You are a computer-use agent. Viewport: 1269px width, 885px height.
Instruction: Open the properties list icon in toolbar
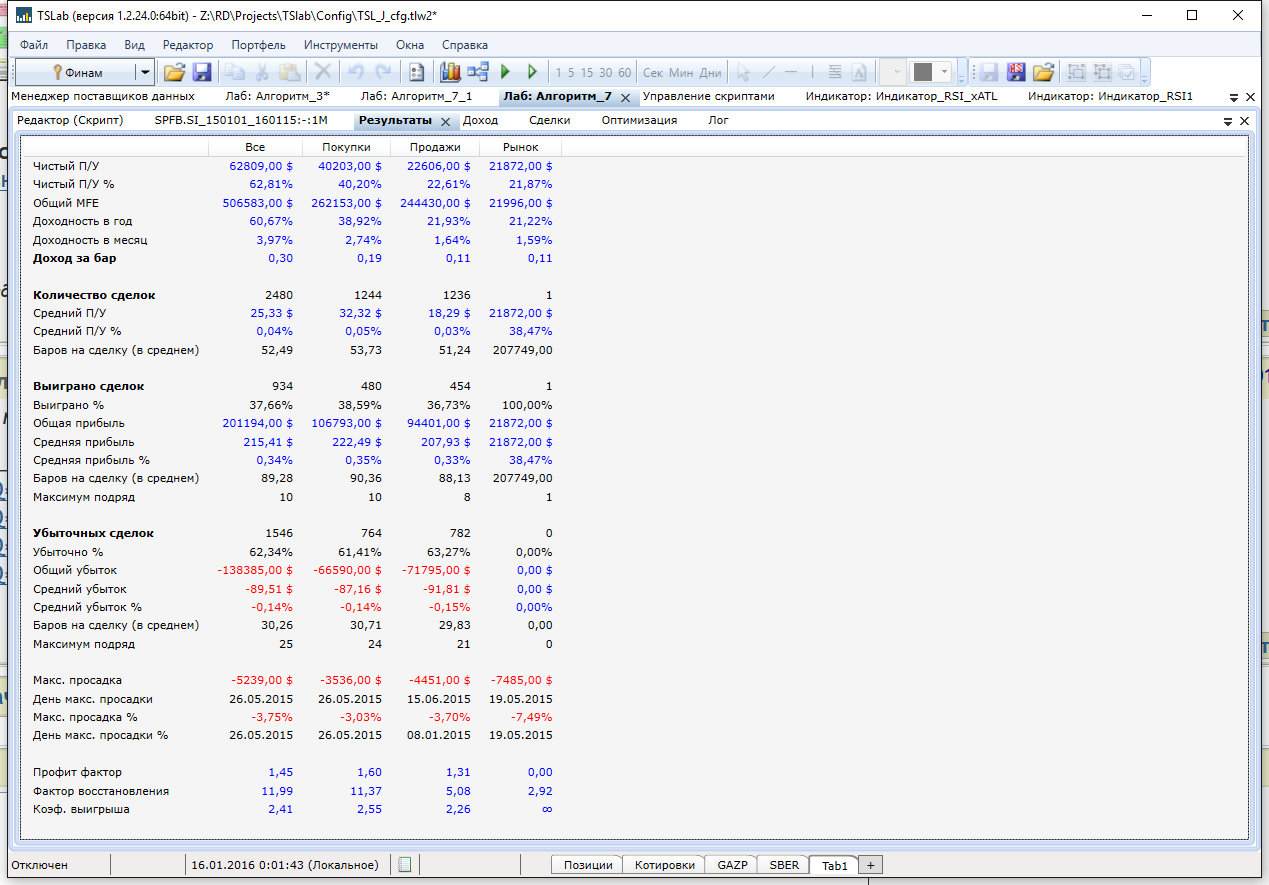tap(417, 72)
